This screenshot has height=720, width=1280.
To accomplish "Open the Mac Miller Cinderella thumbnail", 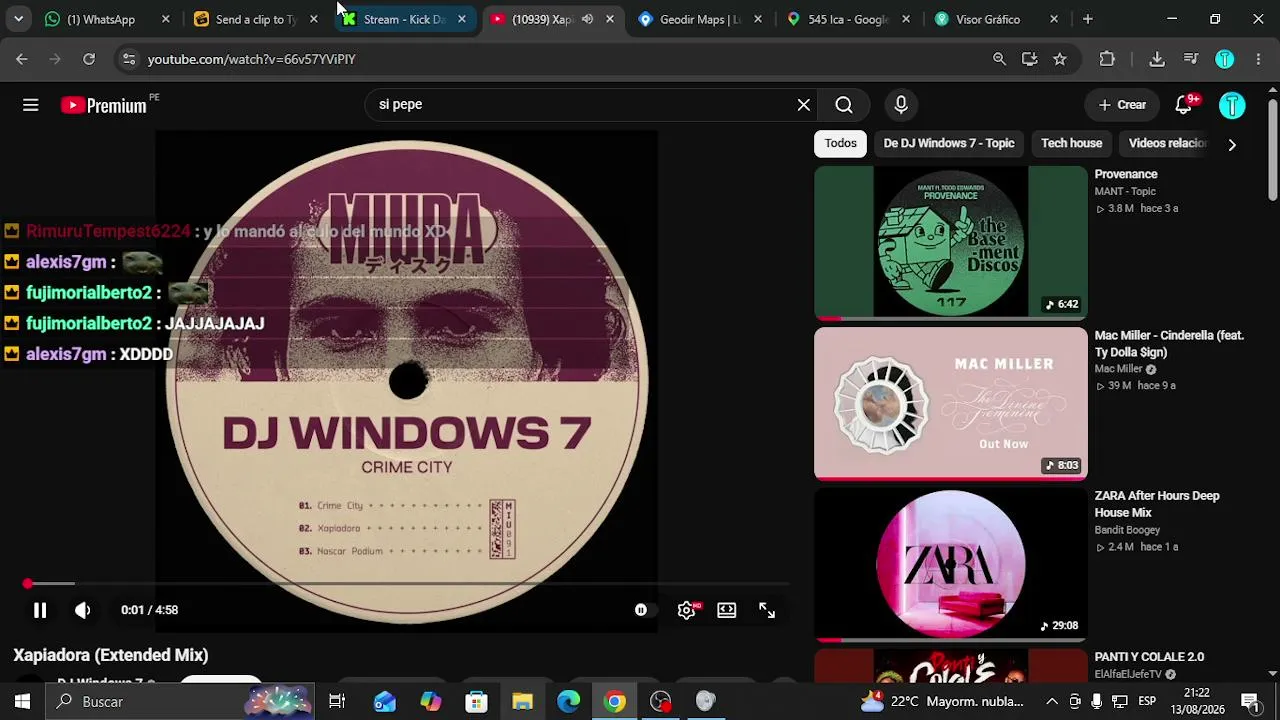I will tap(950, 404).
